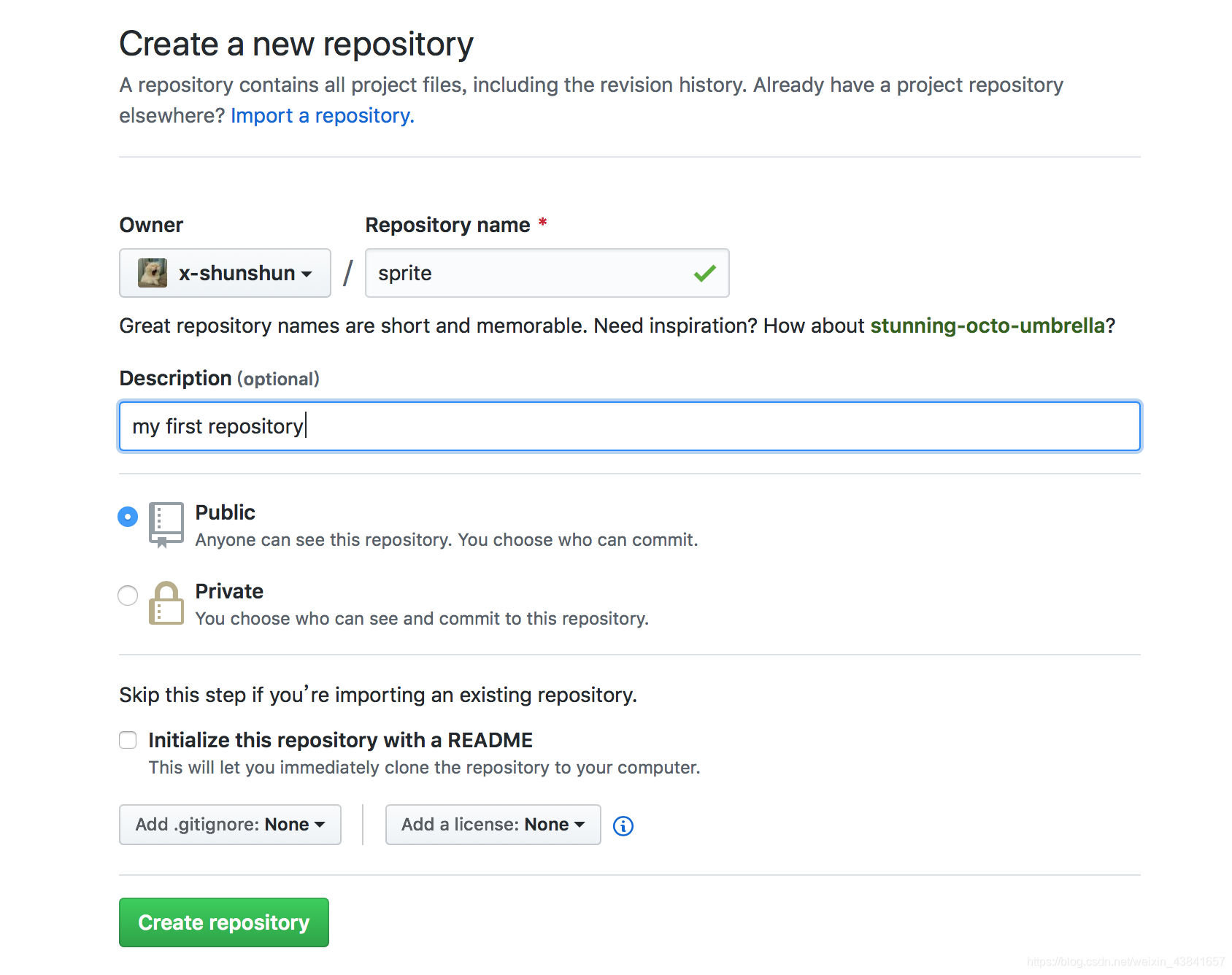The height and width of the screenshot is (975, 1232).
Task: Use the suggested name stunning-octo-umbrella
Action: [x=987, y=325]
